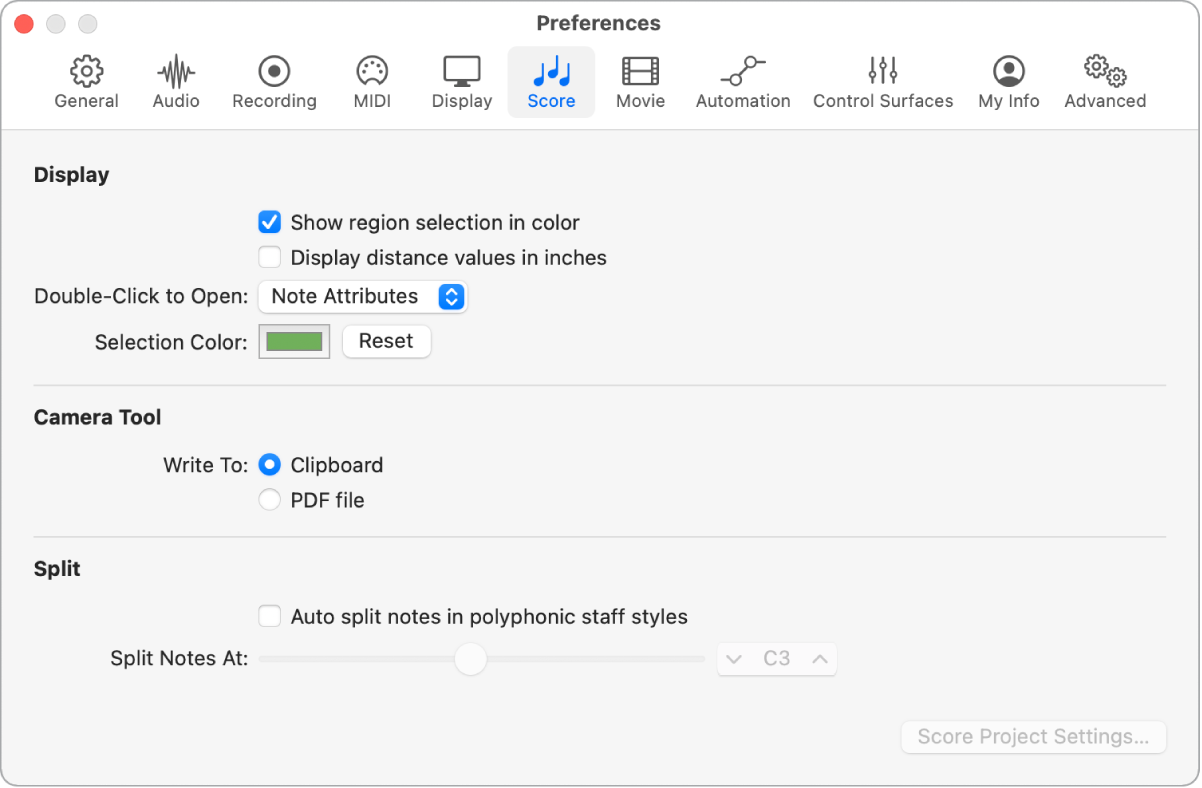The width and height of the screenshot is (1202, 788).
Task: Switch to Display preferences monitor icon
Action: click(462, 72)
